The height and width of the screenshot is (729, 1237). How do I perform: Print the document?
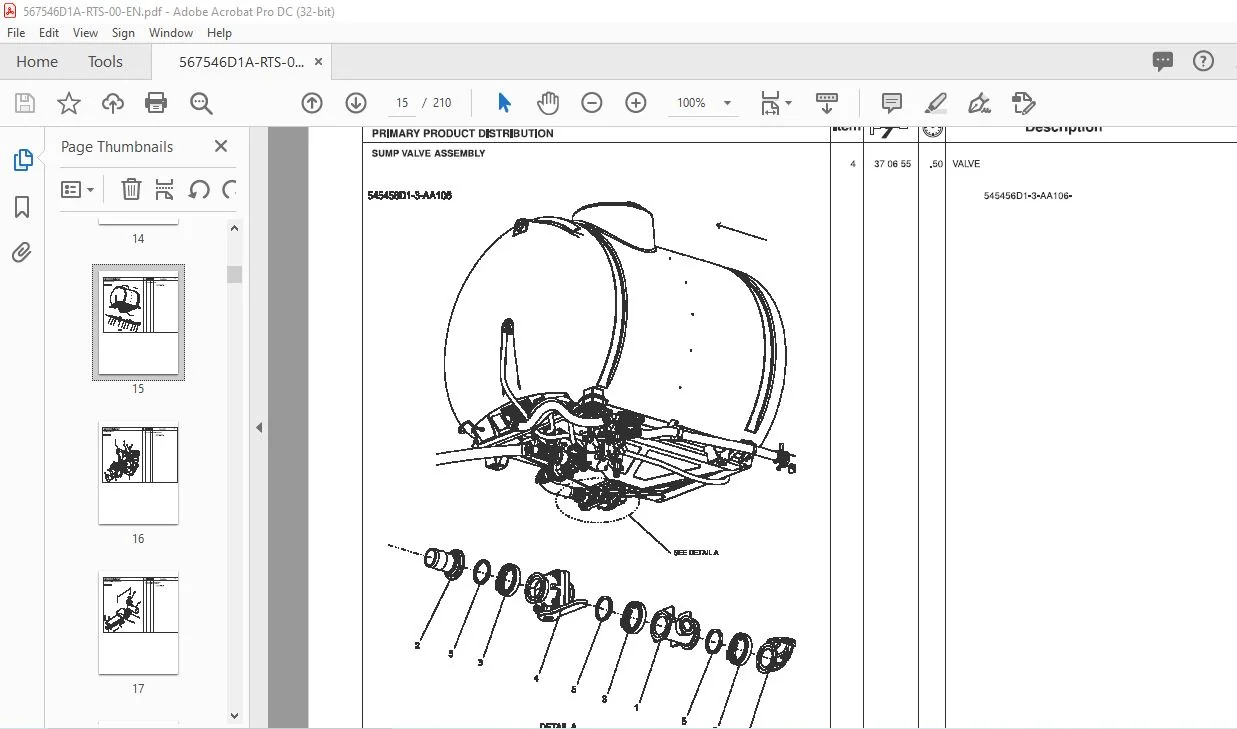156,103
